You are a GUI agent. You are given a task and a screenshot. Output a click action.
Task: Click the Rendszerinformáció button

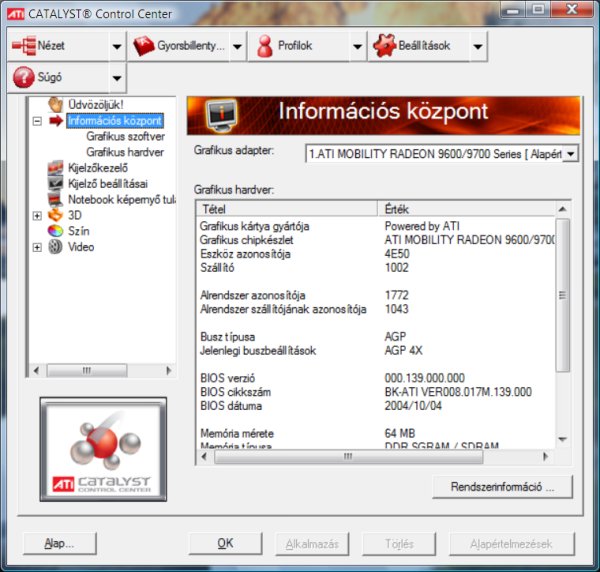pyautogui.click(x=504, y=486)
